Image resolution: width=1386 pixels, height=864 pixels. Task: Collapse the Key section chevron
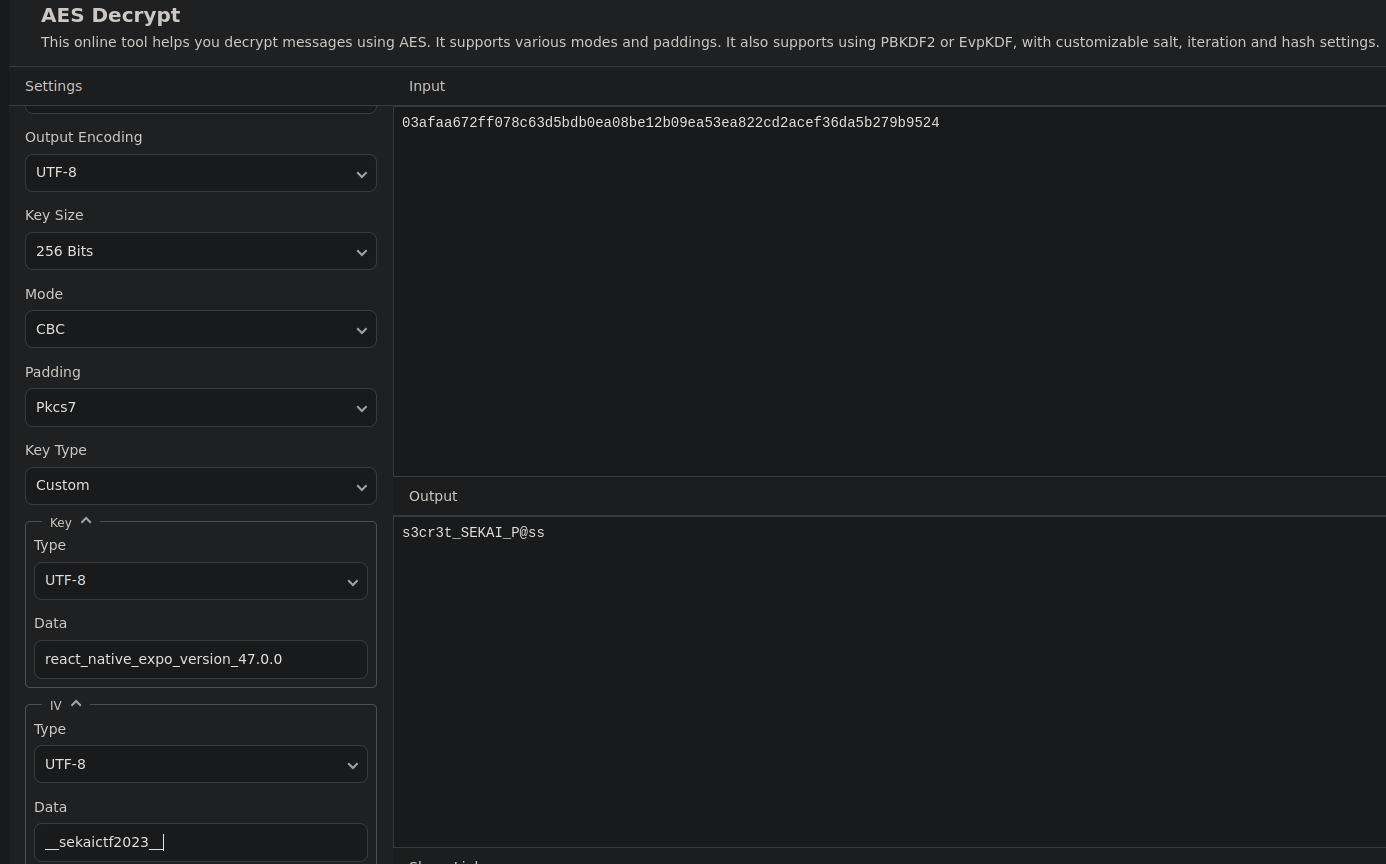click(85, 519)
